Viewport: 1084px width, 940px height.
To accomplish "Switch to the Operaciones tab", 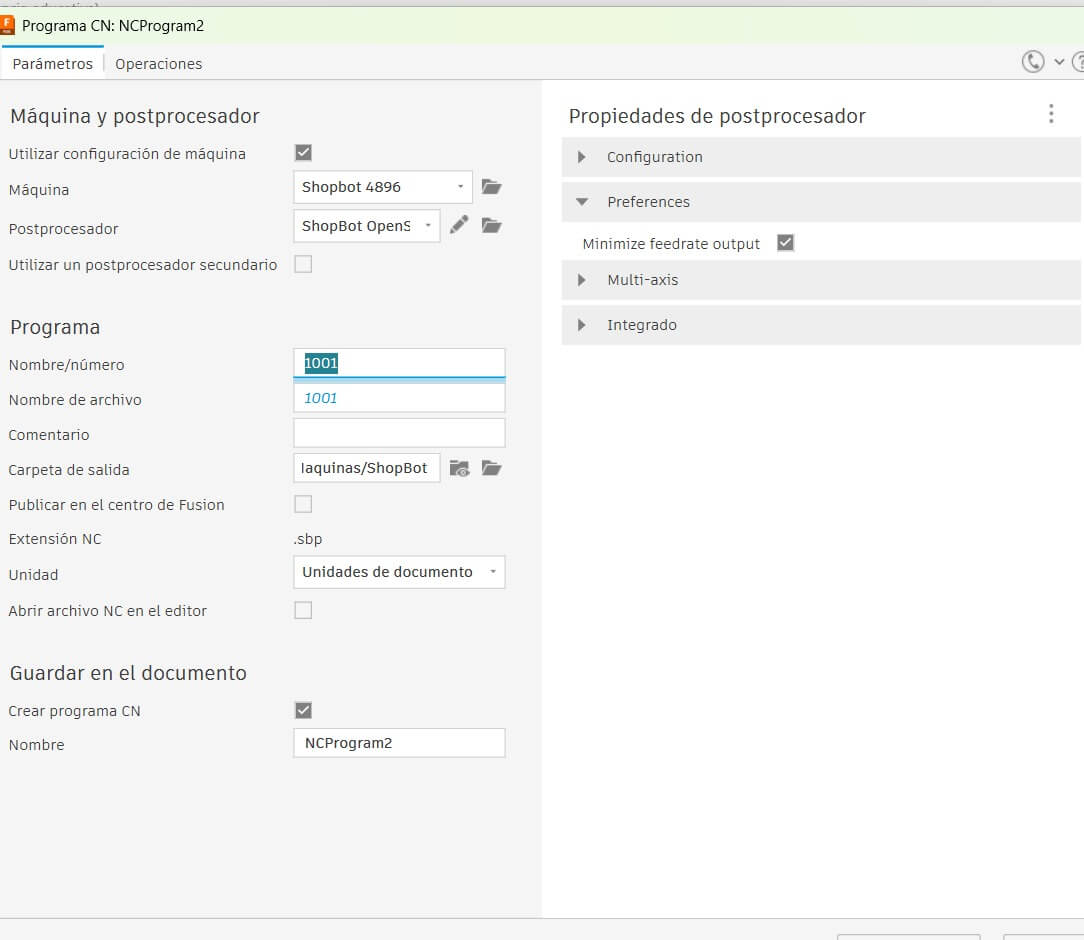I will (x=158, y=64).
